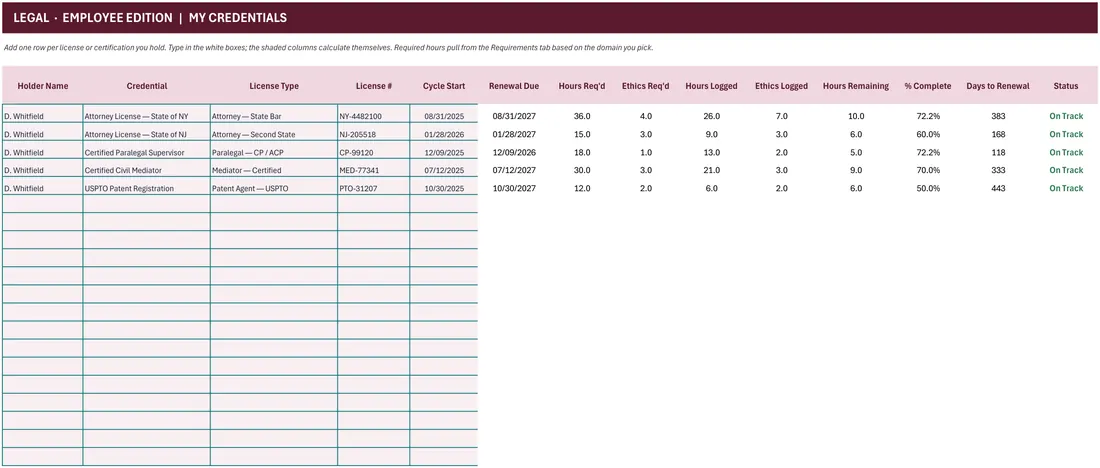Click the 7.0 ethics logged value
Screen dimensions: 1100x468
click(x=782, y=116)
